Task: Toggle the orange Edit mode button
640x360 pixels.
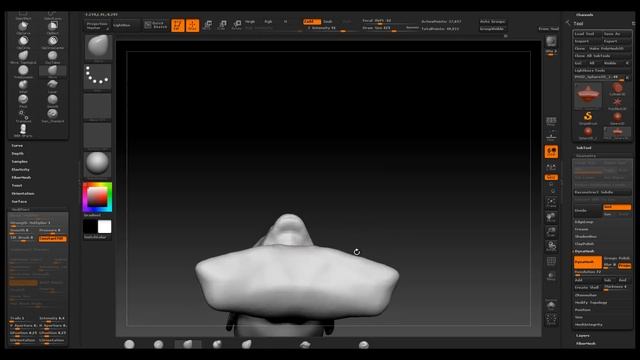Action: click(178, 25)
